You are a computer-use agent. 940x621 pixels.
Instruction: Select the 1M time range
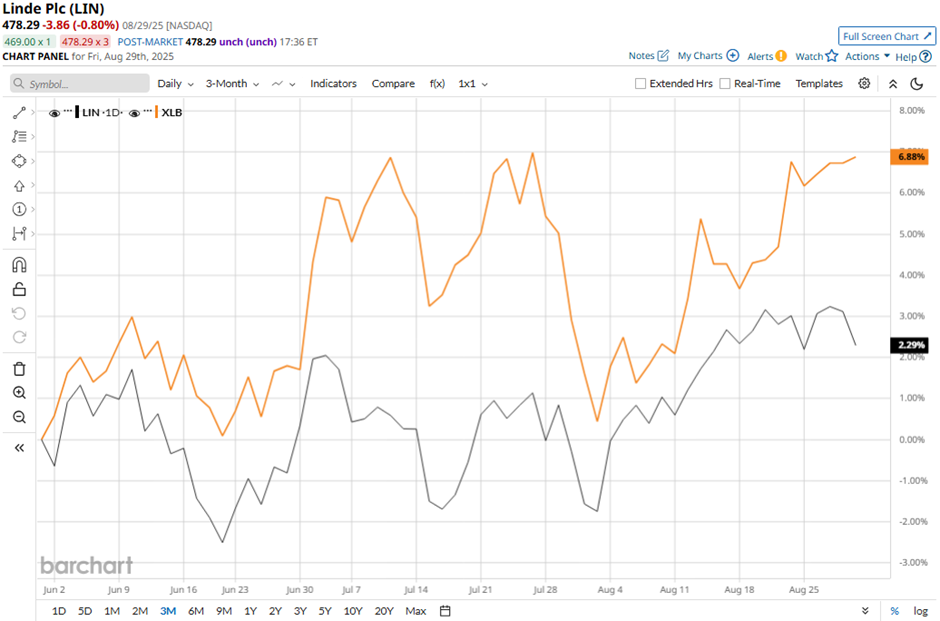click(x=112, y=611)
